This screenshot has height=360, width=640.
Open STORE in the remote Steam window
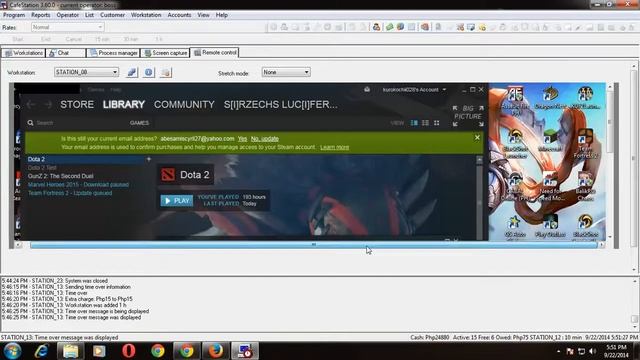(77, 104)
